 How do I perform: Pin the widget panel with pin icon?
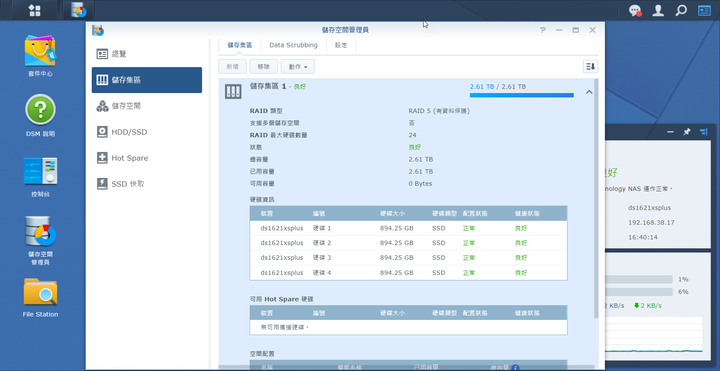[x=686, y=132]
